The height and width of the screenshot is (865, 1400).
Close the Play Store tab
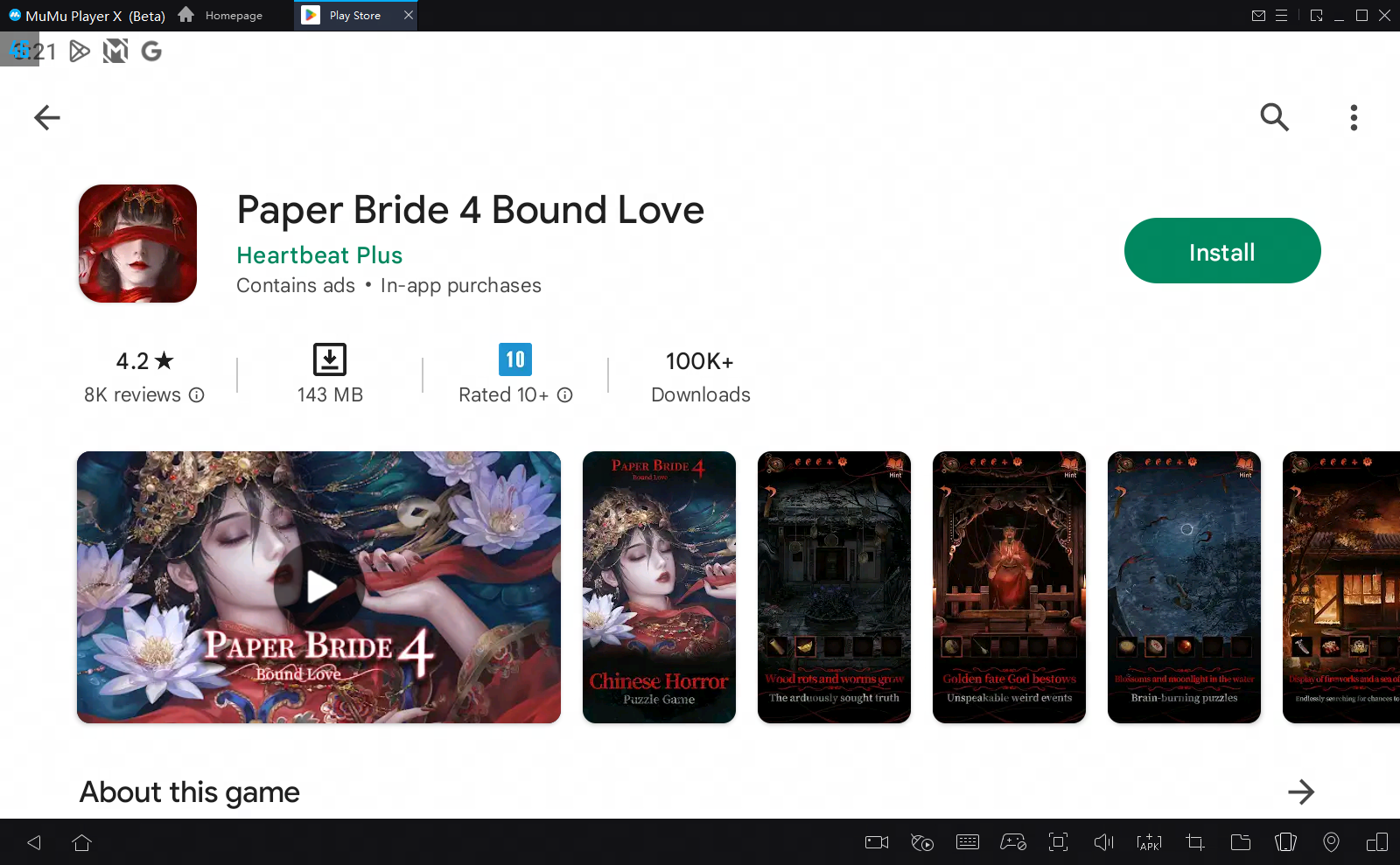click(409, 16)
